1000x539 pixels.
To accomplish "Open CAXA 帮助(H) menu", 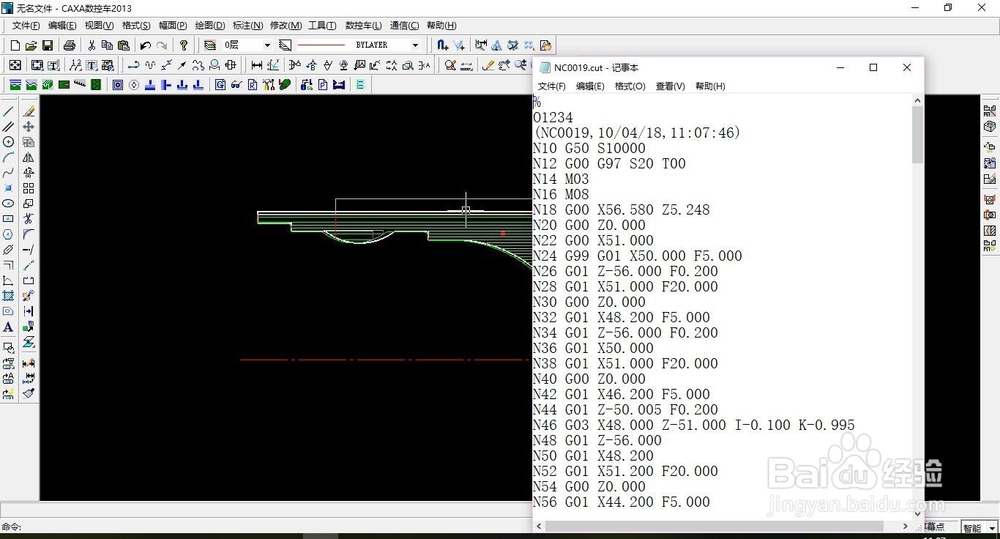I will [x=441, y=26].
